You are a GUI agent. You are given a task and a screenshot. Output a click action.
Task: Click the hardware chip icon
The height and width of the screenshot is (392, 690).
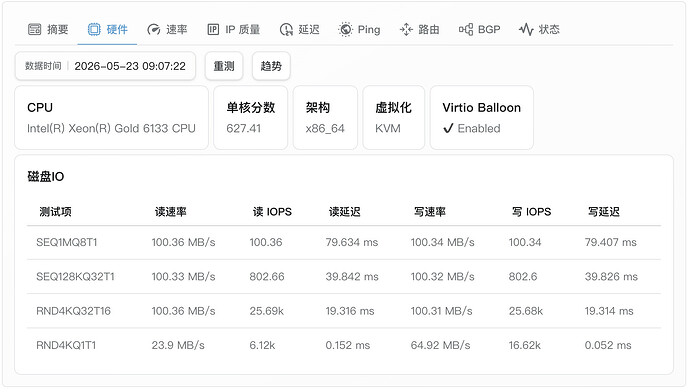point(94,29)
